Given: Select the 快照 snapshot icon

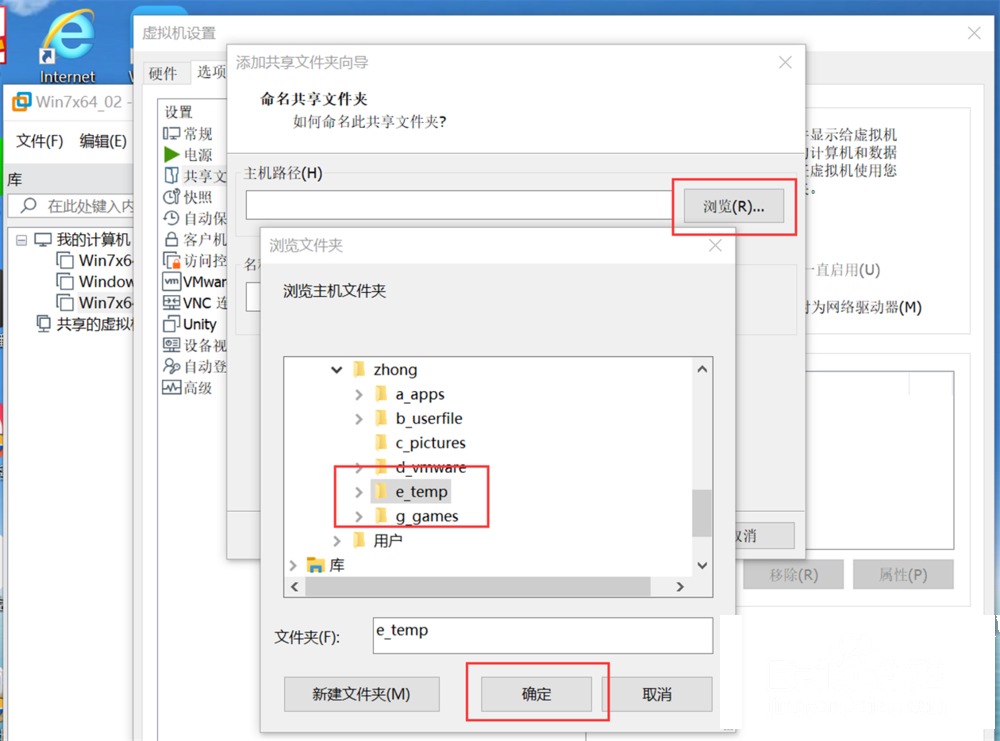Looking at the screenshot, I should pos(171,196).
